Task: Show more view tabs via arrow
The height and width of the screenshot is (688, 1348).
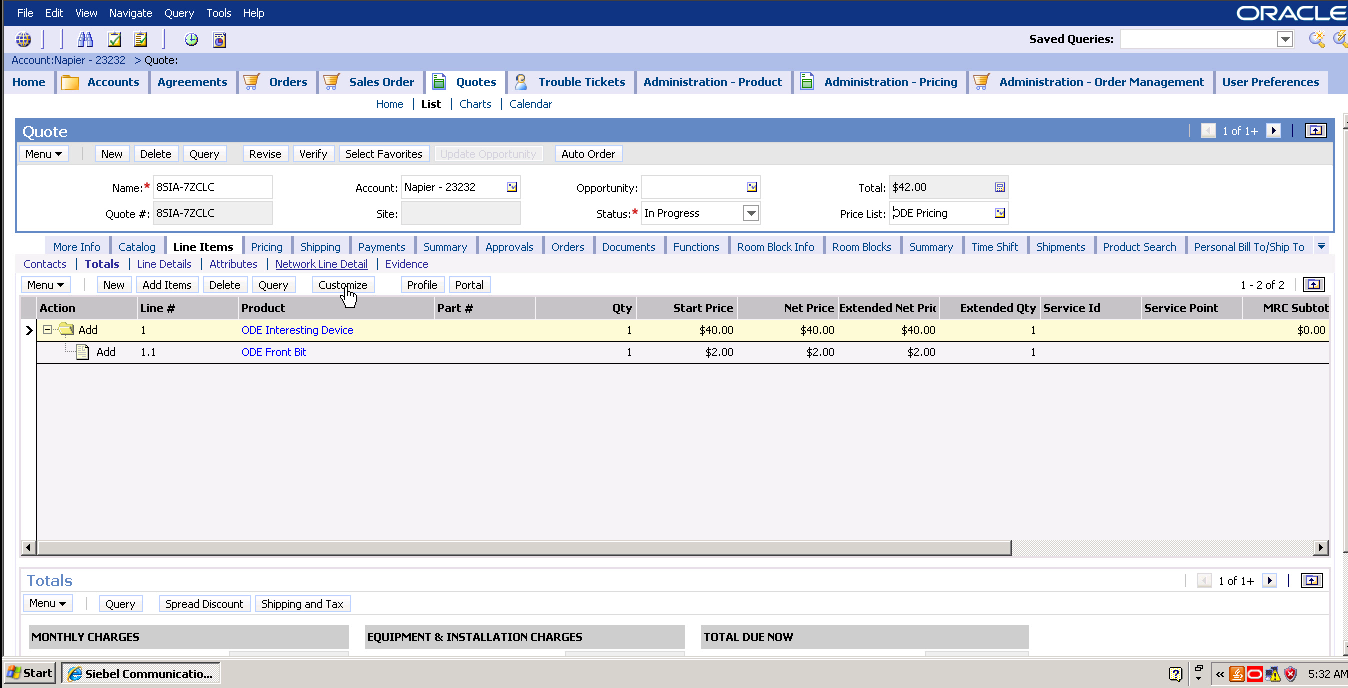Action: click(1321, 246)
